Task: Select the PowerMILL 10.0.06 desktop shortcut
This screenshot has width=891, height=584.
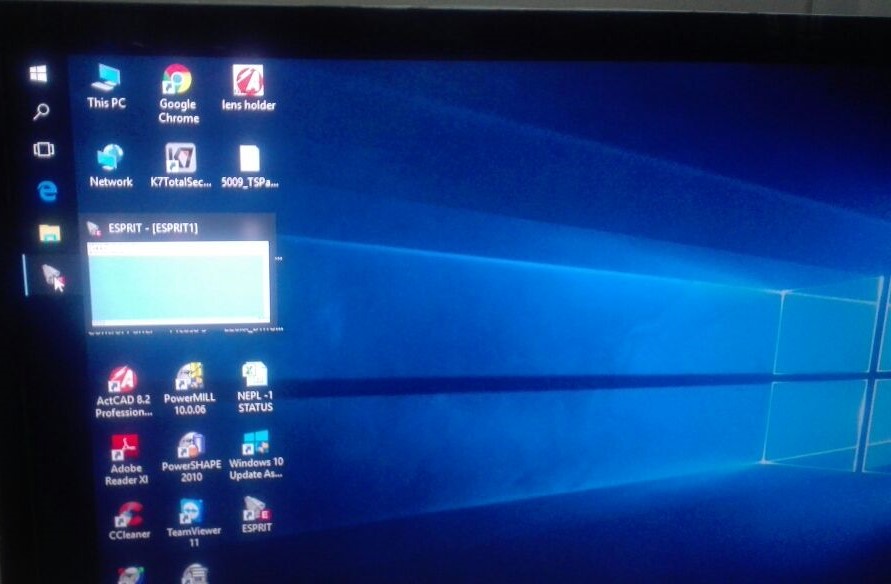Action: [x=189, y=378]
